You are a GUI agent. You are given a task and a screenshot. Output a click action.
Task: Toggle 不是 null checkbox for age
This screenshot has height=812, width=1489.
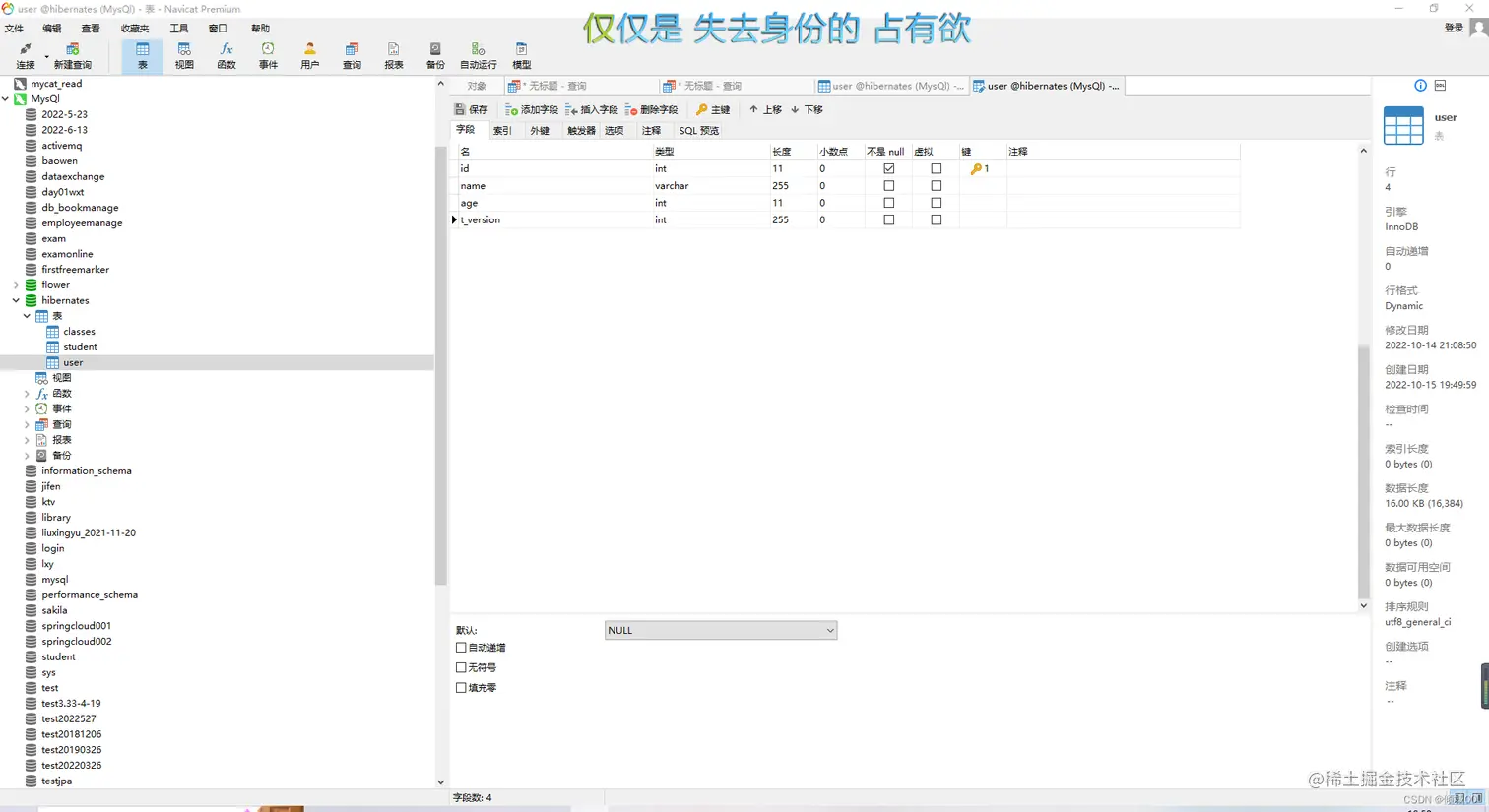click(x=889, y=203)
